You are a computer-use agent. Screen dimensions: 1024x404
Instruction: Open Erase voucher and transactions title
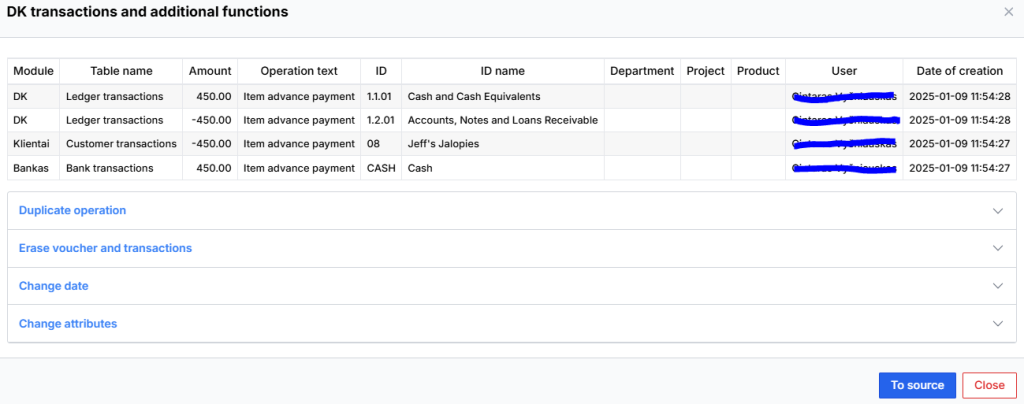coord(105,248)
